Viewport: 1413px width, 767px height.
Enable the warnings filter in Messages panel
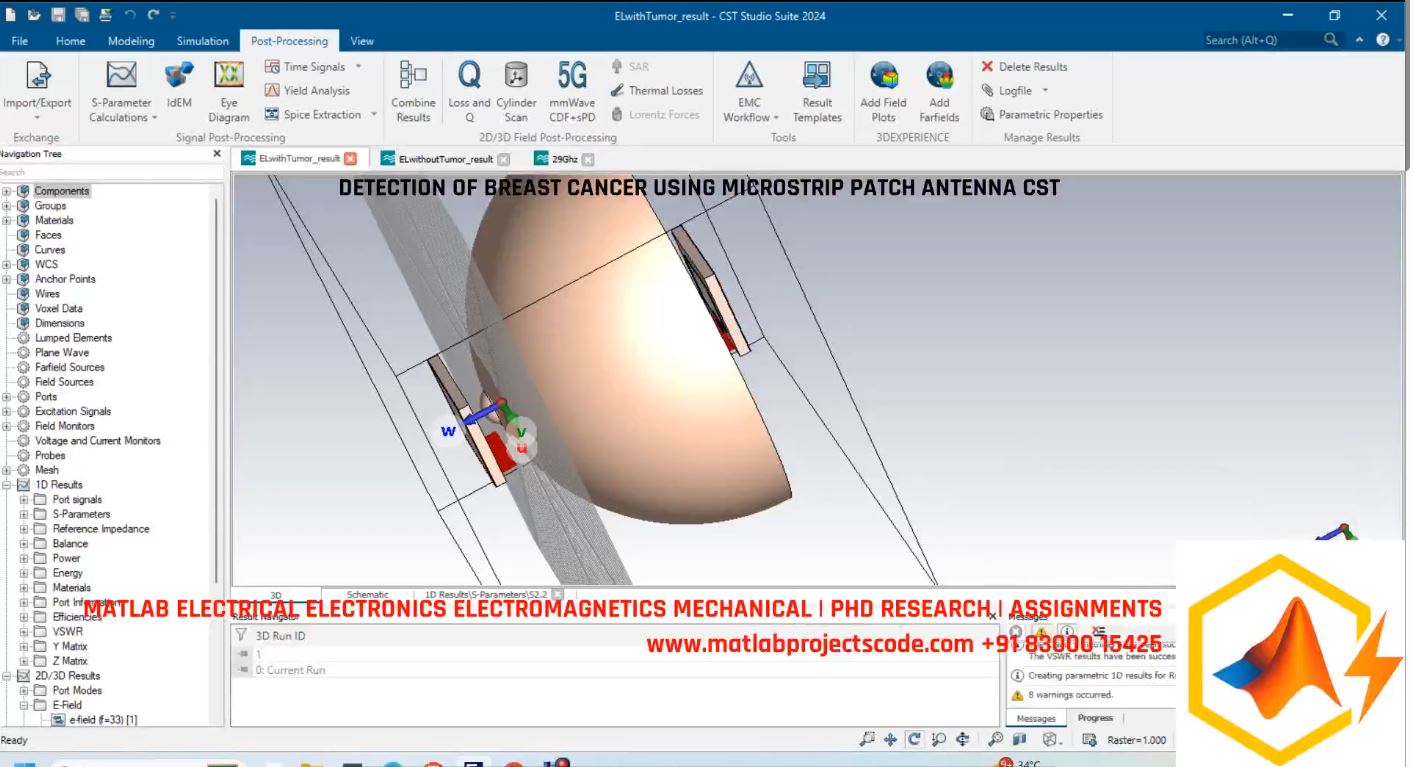1040,630
